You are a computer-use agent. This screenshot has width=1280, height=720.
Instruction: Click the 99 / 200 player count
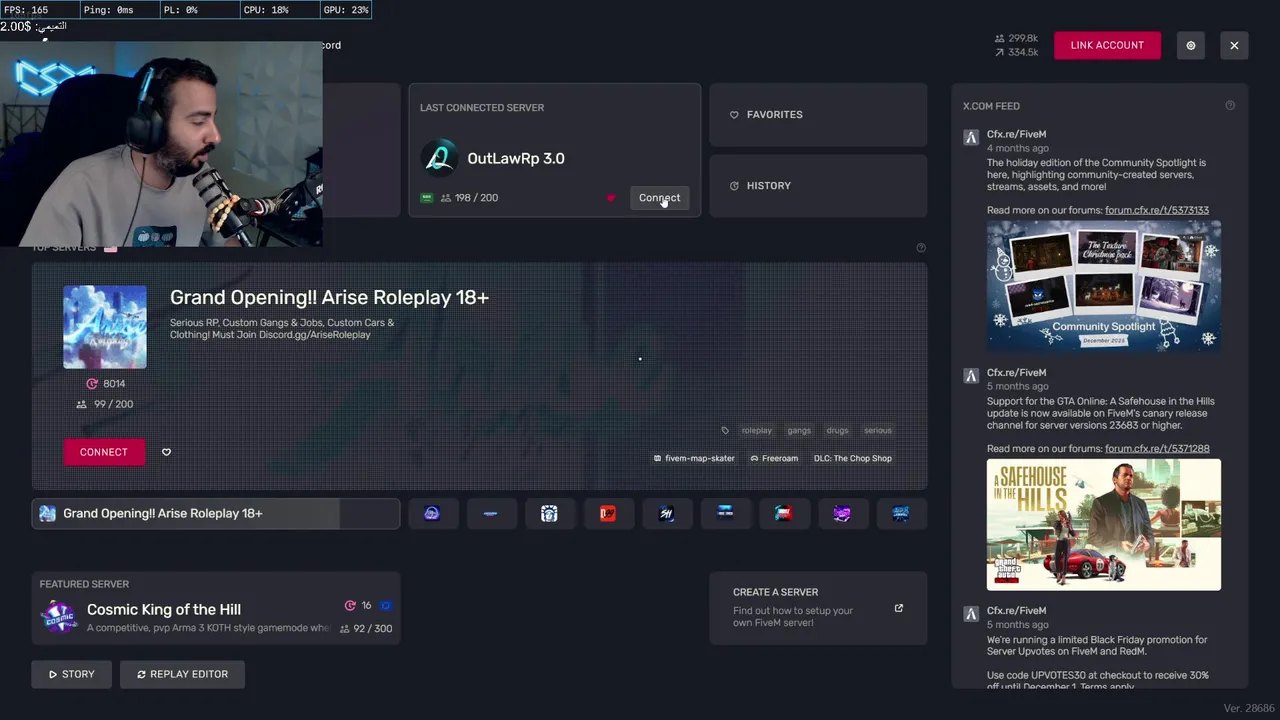pos(105,404)
